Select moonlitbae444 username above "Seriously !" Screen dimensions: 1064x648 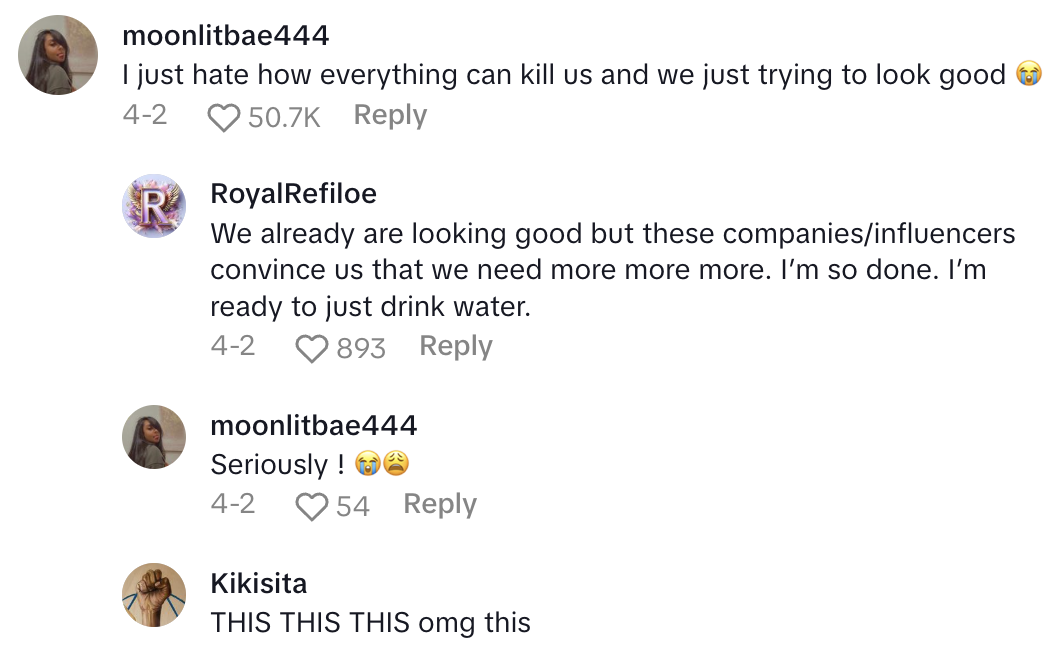click(x=314, y=425)
